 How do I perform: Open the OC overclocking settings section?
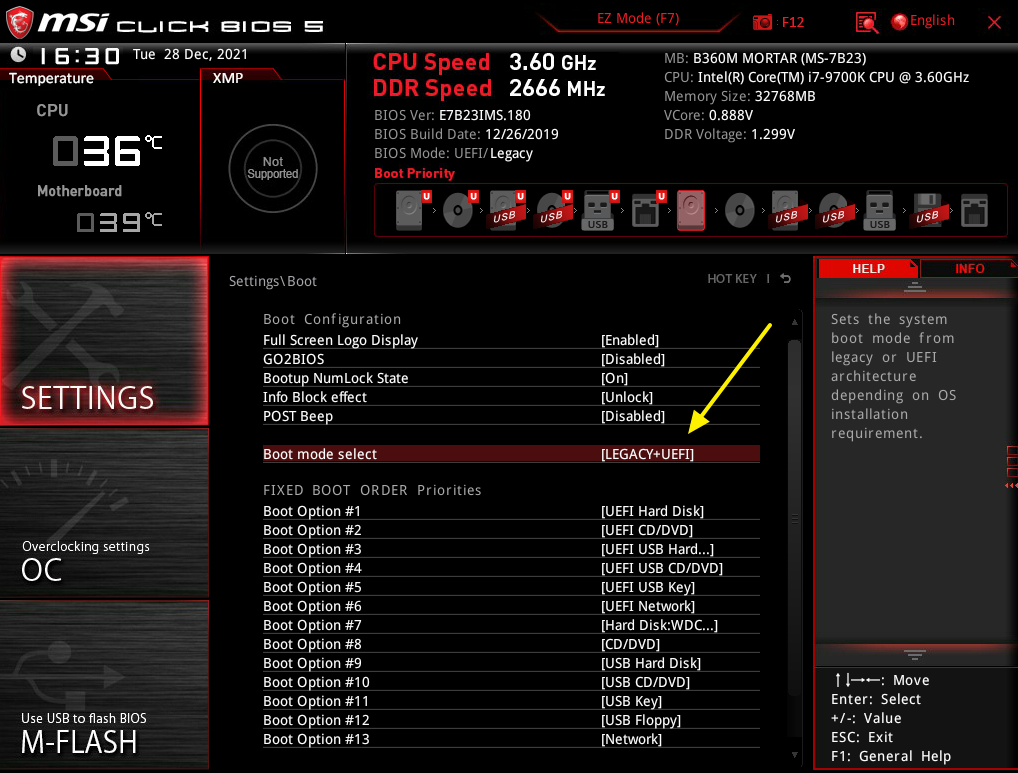105,513
